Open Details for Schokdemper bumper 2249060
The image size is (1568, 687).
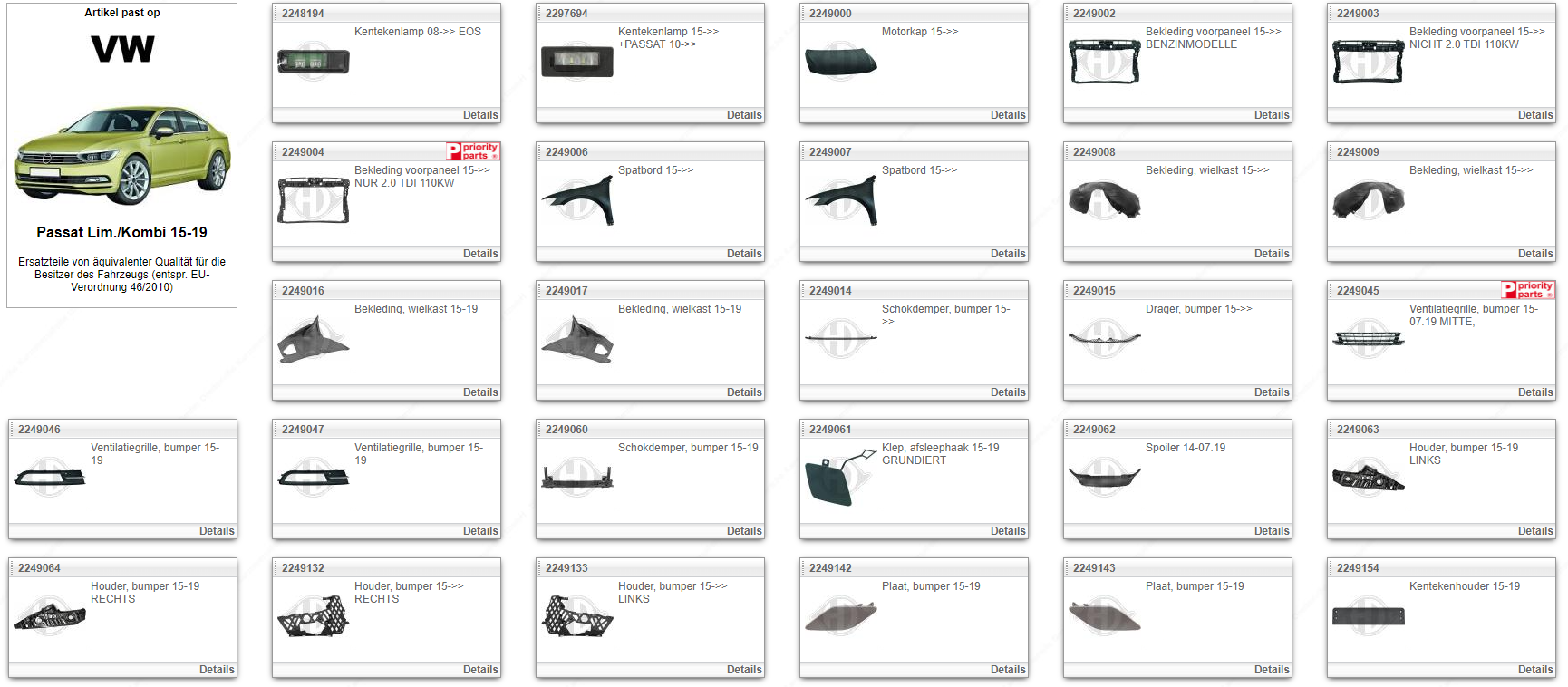(x=743, y=531)
